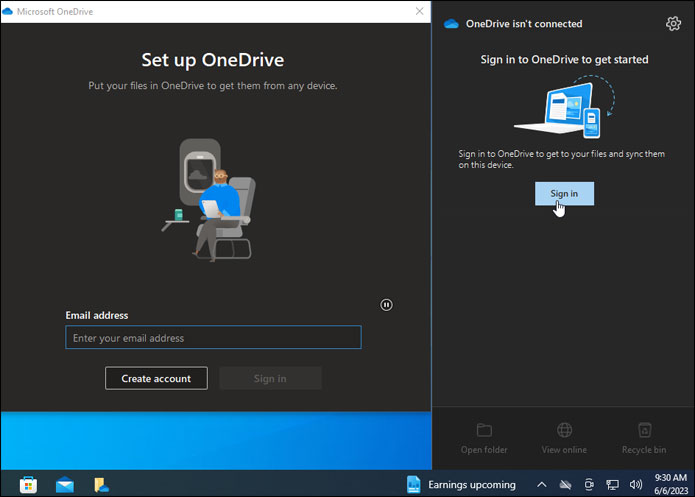Expand the hidden tray icons chevron
This screenshot has height=497, width=695.
(x=540, y=485)
